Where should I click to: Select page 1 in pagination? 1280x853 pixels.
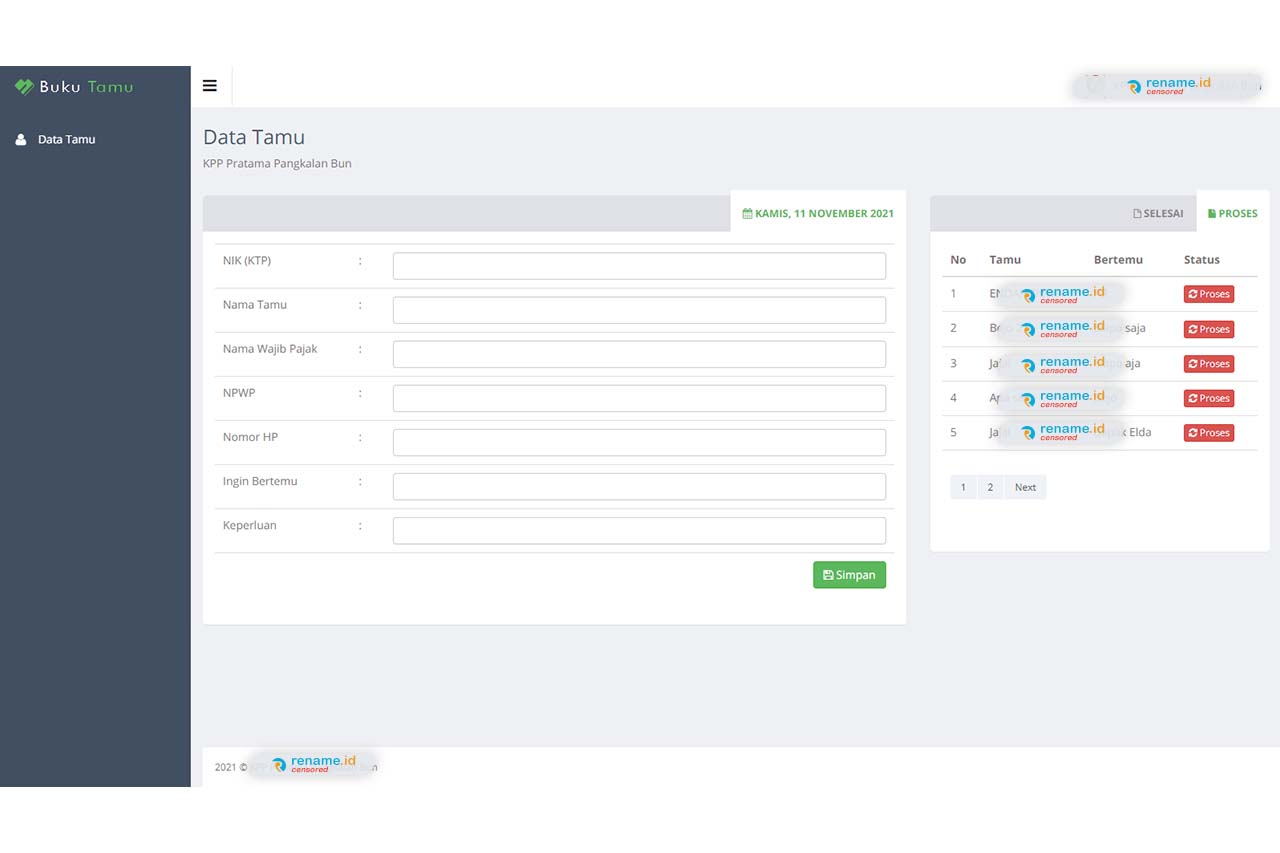[963, 487]
